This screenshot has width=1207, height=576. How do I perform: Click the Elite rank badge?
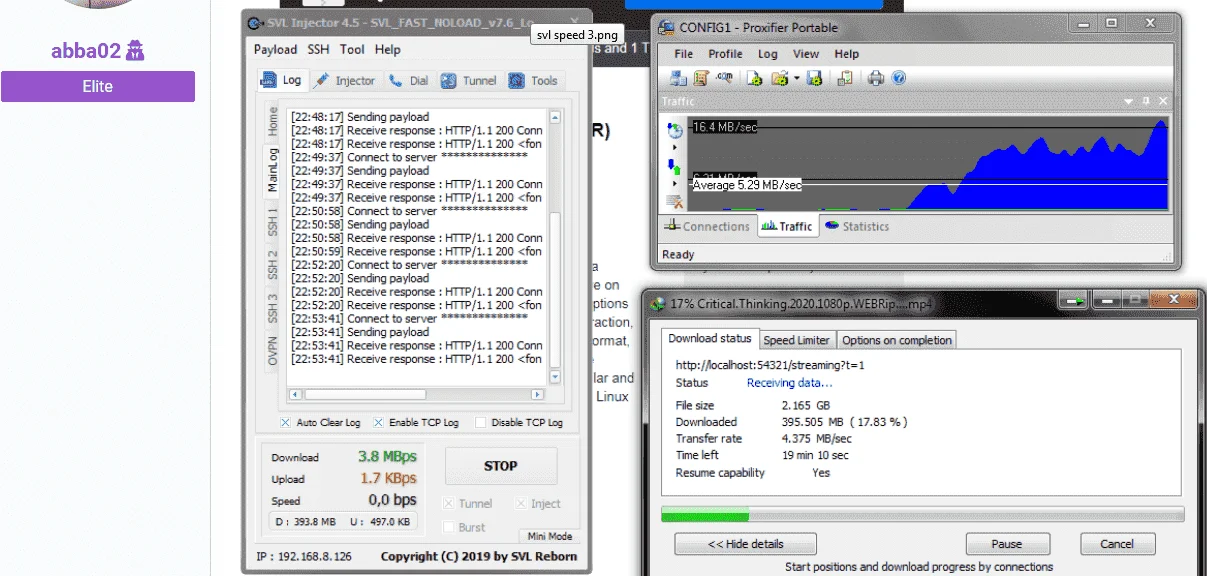(x=97, y=86)
